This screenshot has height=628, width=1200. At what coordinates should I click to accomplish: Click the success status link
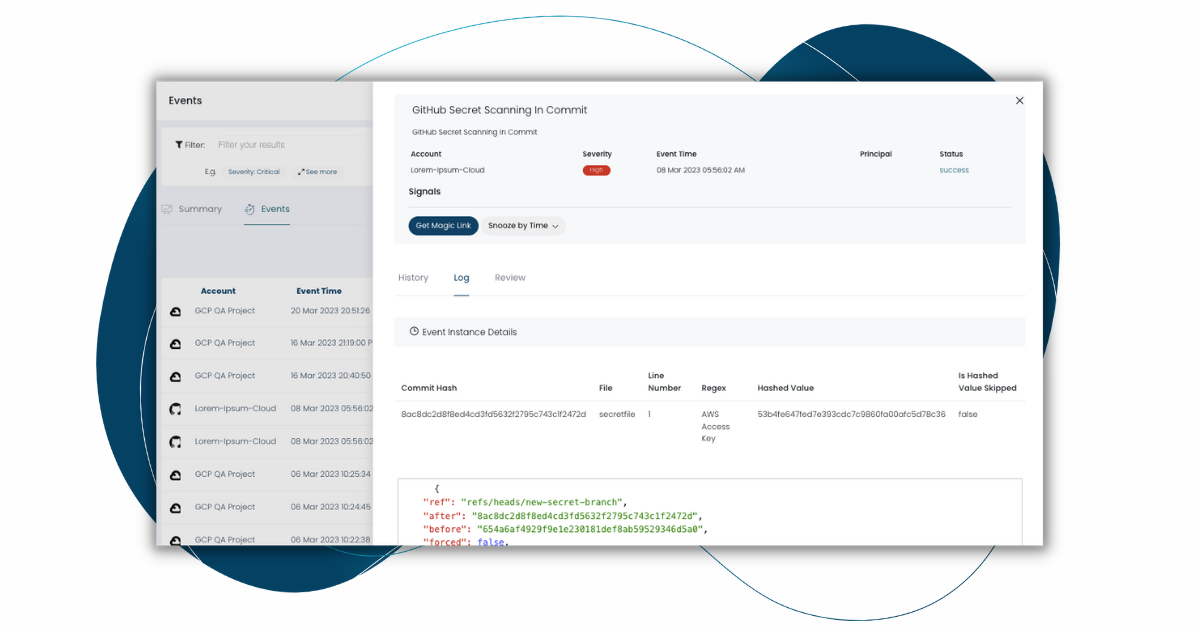coord(953,170)
